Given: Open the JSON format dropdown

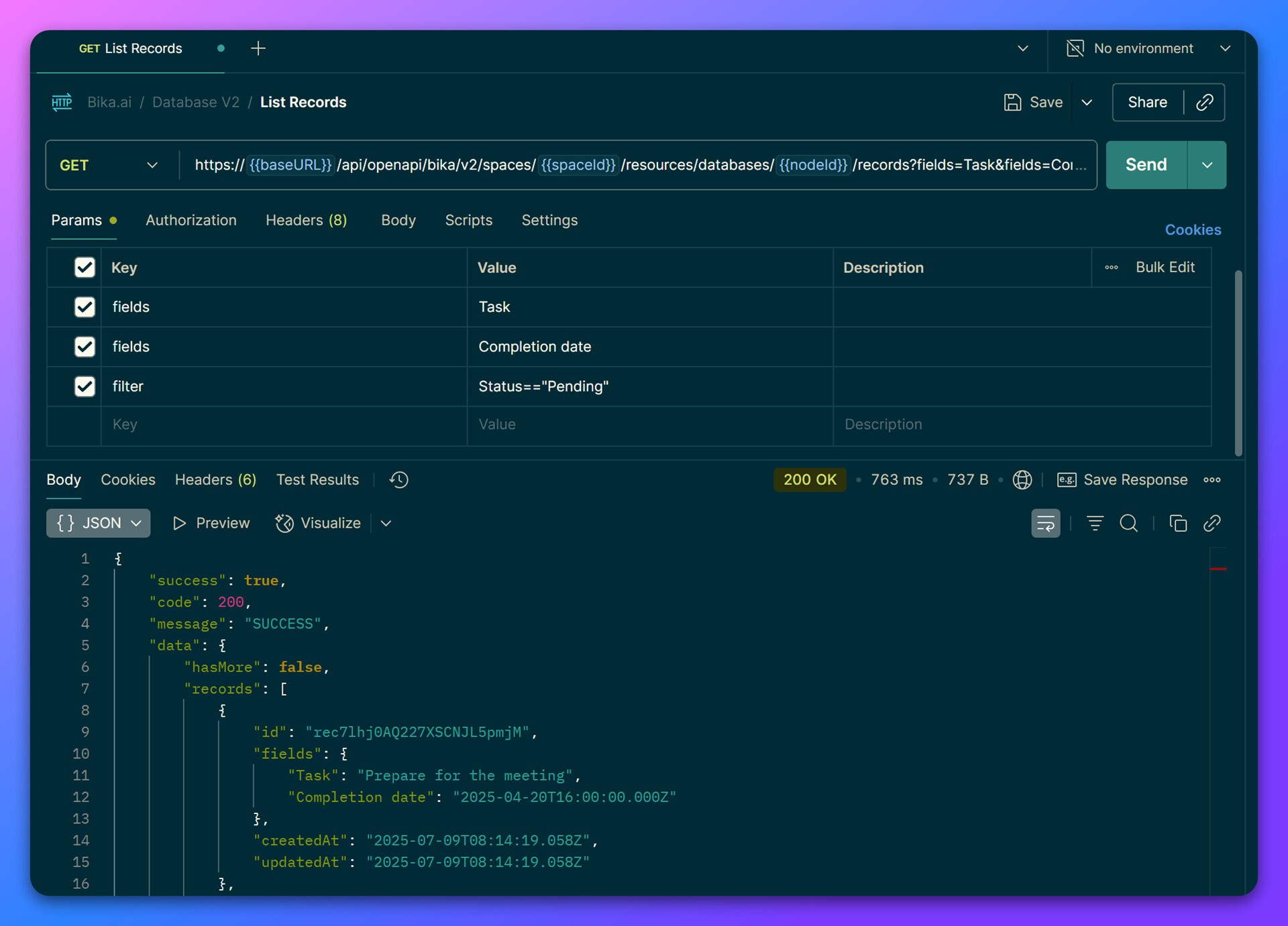Looking at the screenshot, I should [x=99, y=523].
